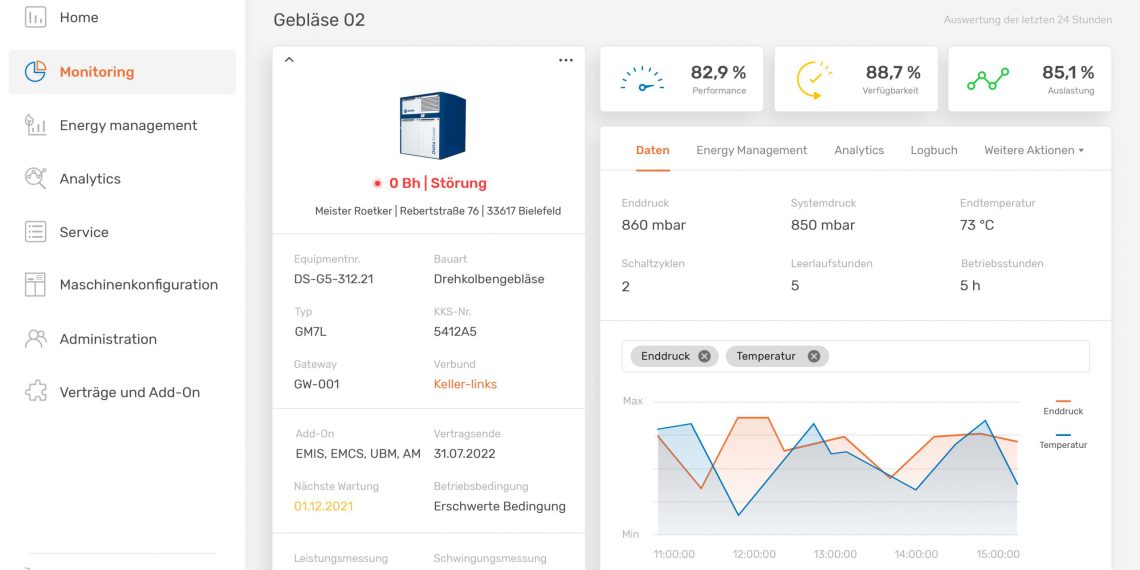Click the Maschinenkonfiguration layout icon
The image size is (1140, 570).
[x=35, y=285]
